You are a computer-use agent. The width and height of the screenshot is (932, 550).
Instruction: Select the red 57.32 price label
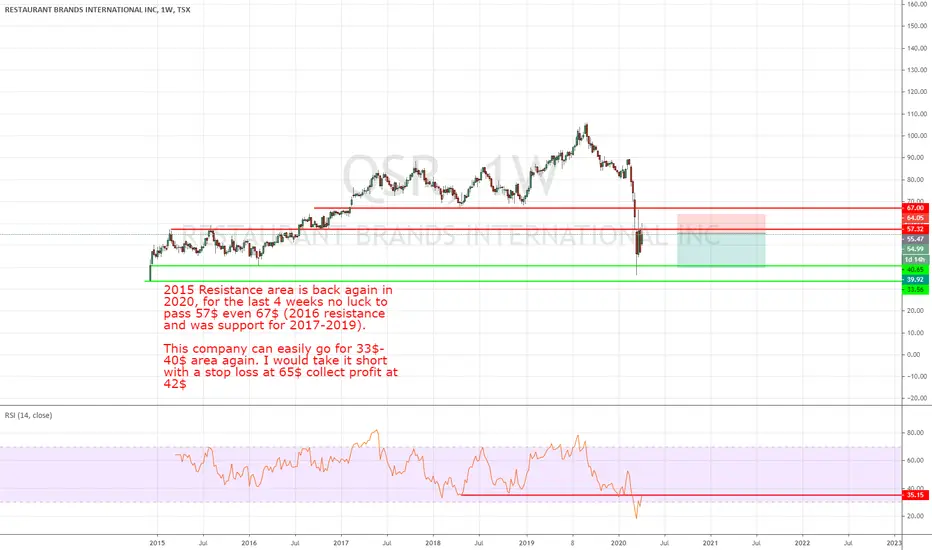915,229
